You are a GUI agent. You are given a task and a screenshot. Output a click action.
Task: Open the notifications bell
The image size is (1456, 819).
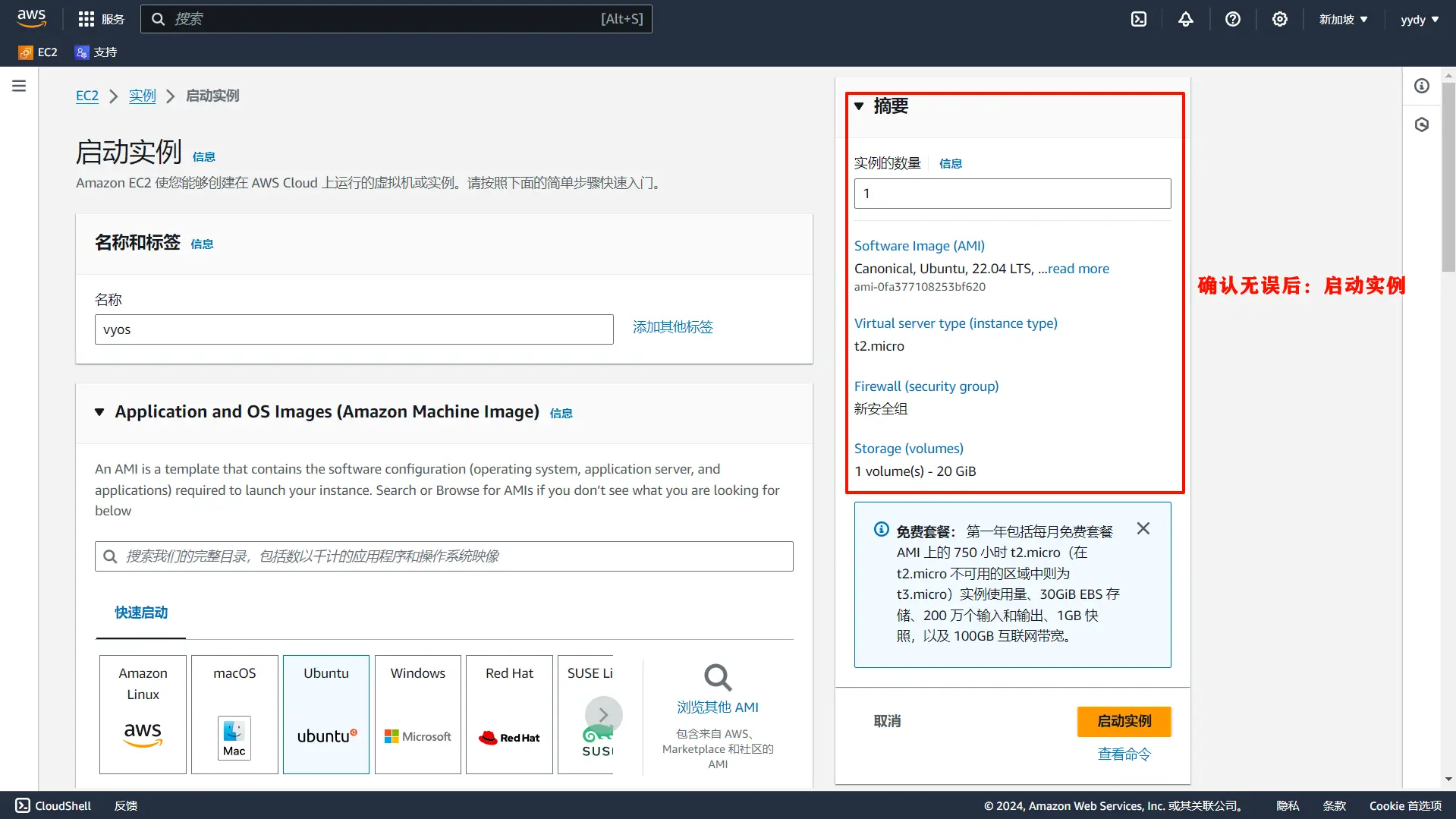(x=1186, y=19)
